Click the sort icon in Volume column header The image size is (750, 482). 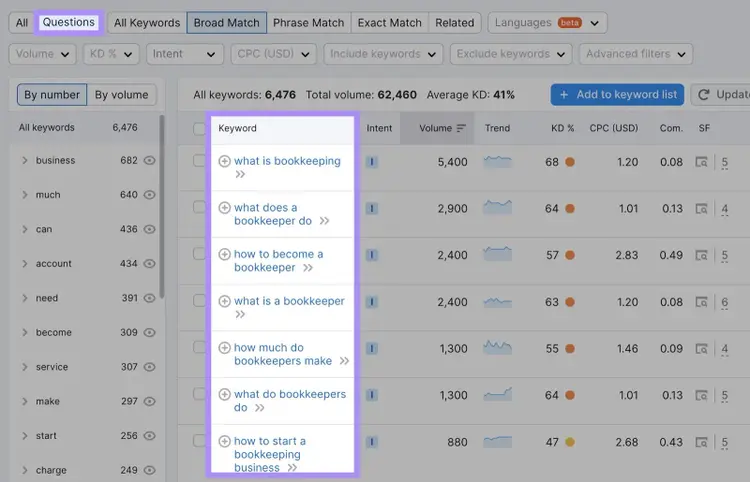click(461, 128)
